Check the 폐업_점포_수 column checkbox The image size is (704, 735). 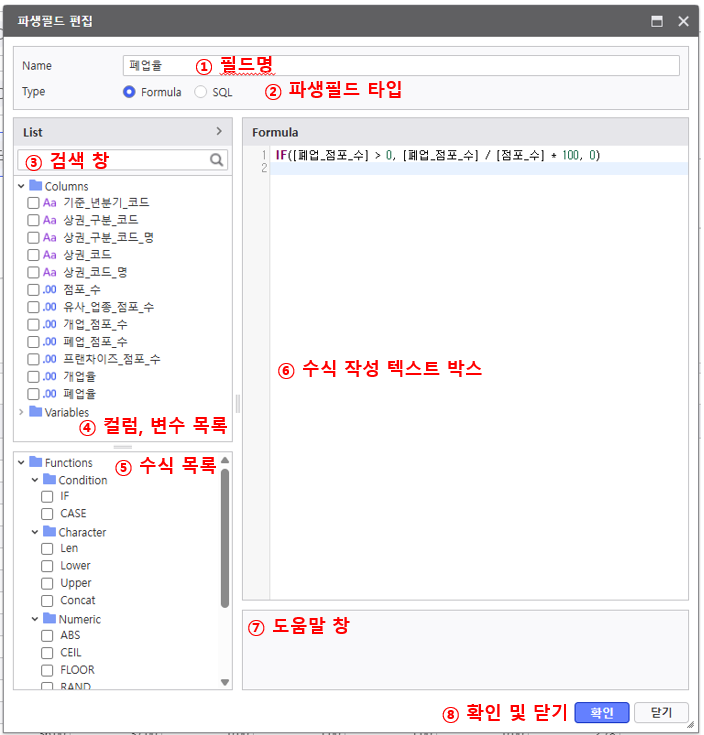click(34, 342)
